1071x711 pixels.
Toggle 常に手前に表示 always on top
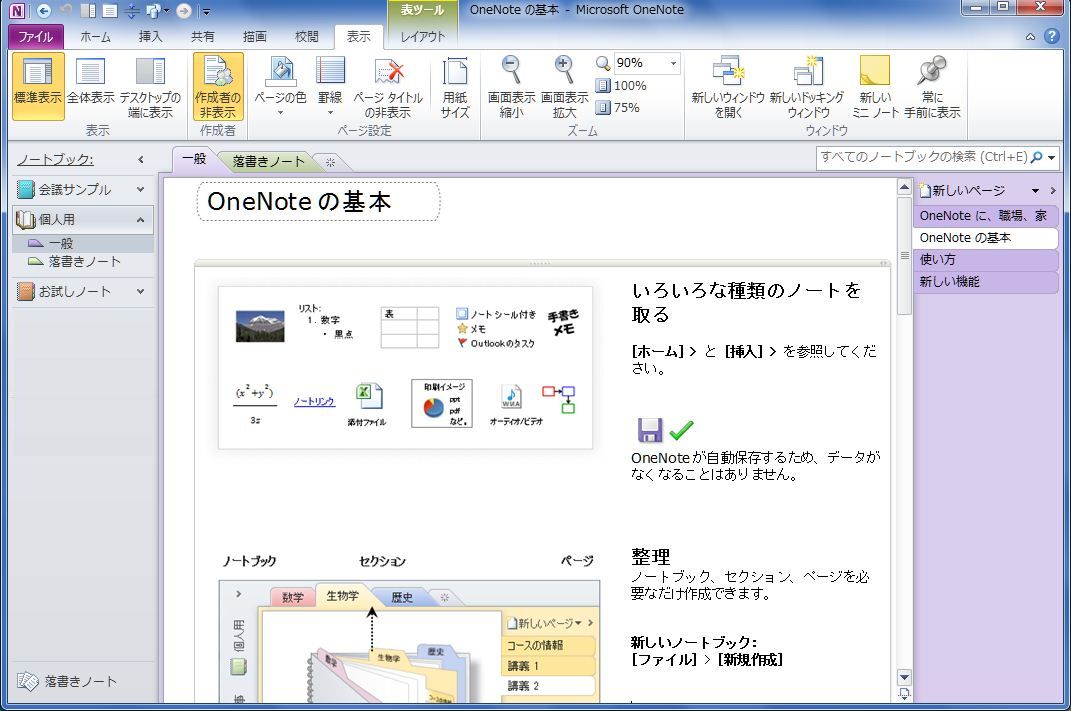tap(932, 87)
